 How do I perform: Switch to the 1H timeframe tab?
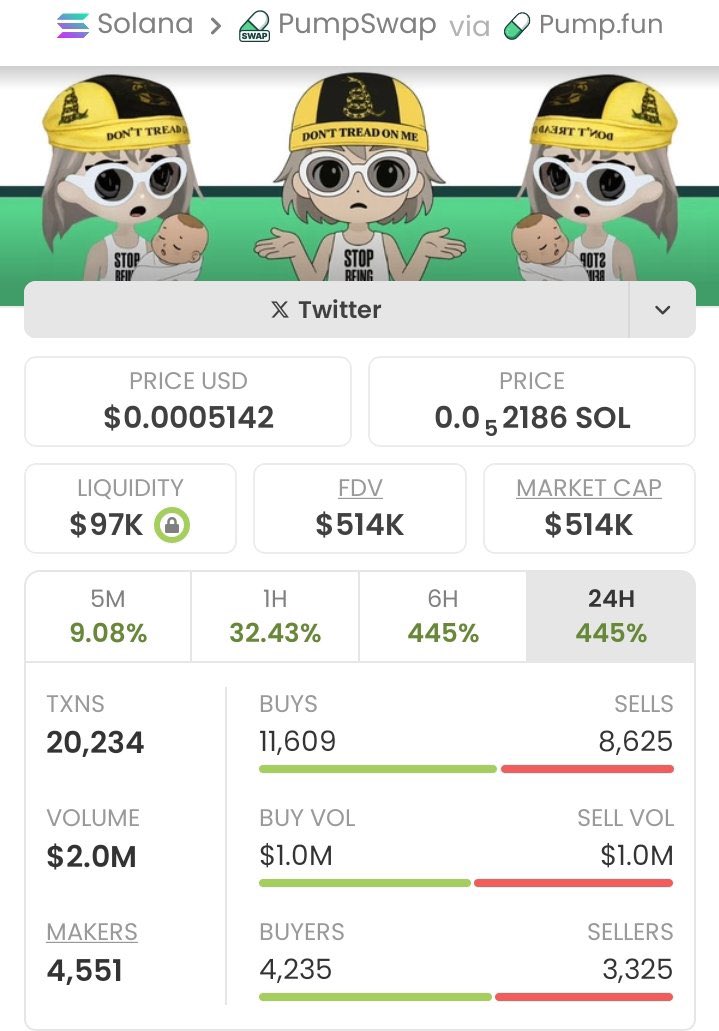275,616
